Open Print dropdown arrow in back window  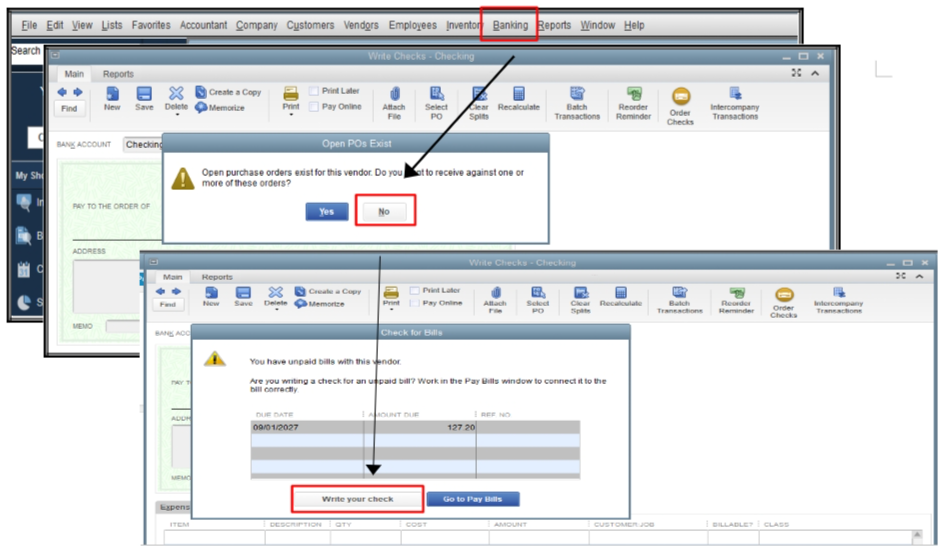pyautogui.click(x=291, y=115)
